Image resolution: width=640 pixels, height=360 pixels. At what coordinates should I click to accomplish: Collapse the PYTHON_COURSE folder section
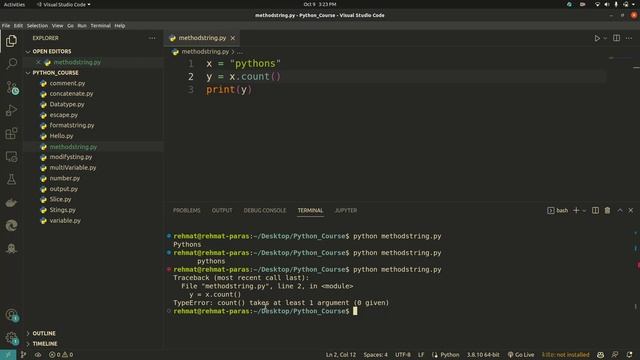pyautogui.click(x=55, y=73)
